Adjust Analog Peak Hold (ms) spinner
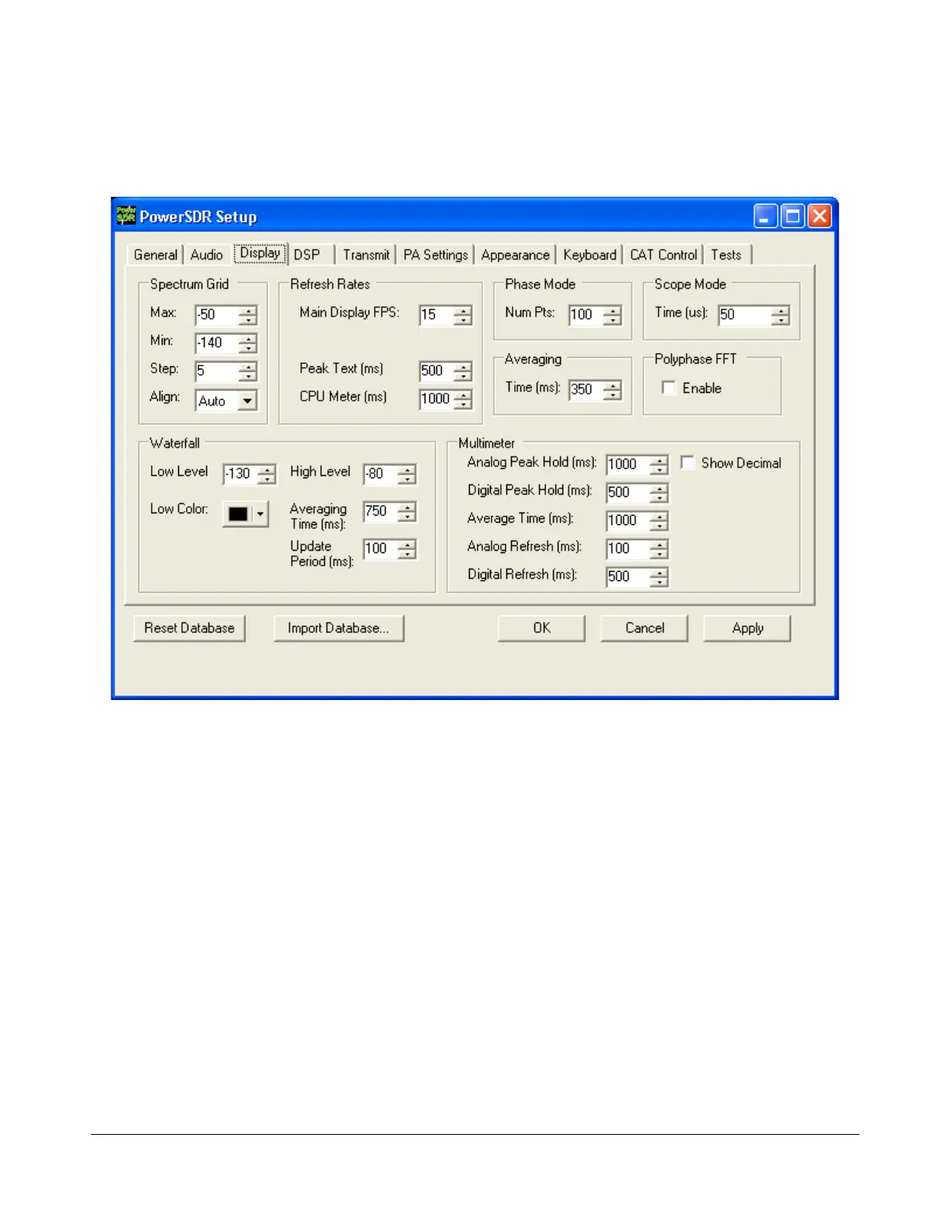Image resolution: width=952 pixels, height=1232 pixels. (659, 464)
